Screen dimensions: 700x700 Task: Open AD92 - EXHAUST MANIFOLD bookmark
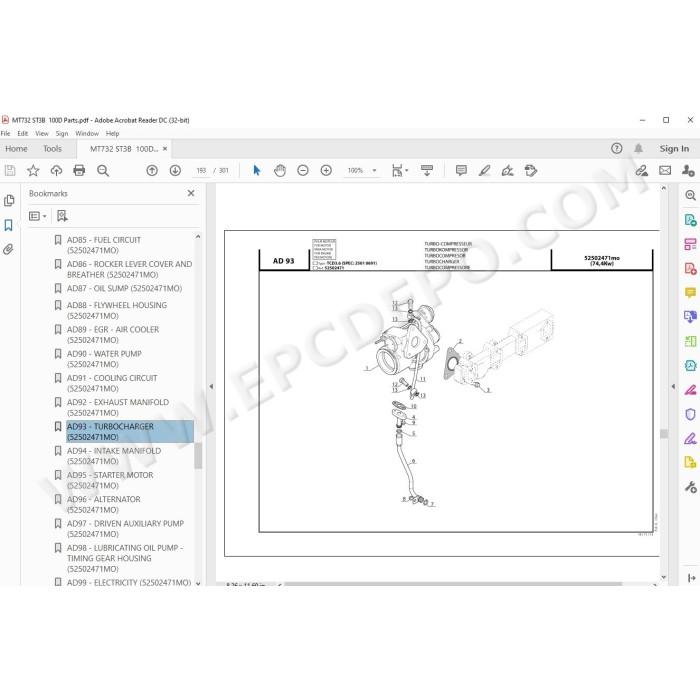tap(118, 407)
